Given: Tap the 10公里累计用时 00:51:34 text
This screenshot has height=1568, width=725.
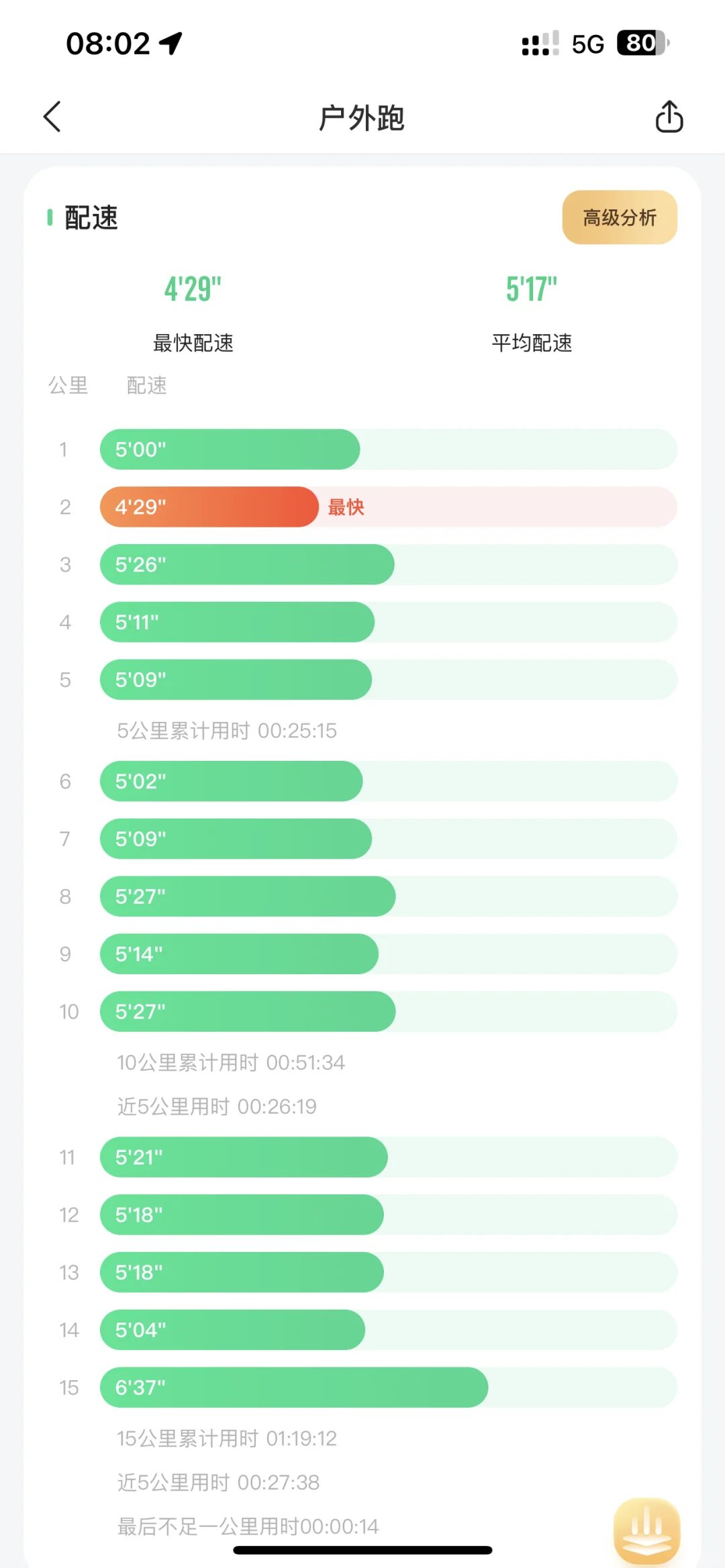Looking at the screenshot, I should click(x=231, y=1063).
